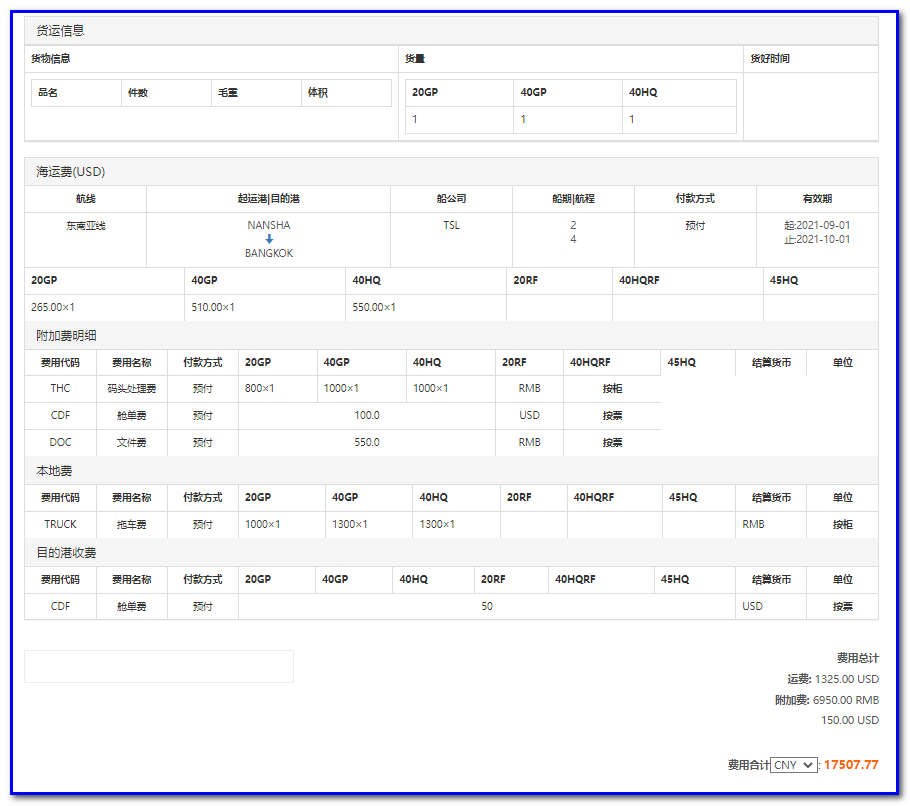Click the blue arrow between NANSHA and BANGKOK

(x=269, y=239)
